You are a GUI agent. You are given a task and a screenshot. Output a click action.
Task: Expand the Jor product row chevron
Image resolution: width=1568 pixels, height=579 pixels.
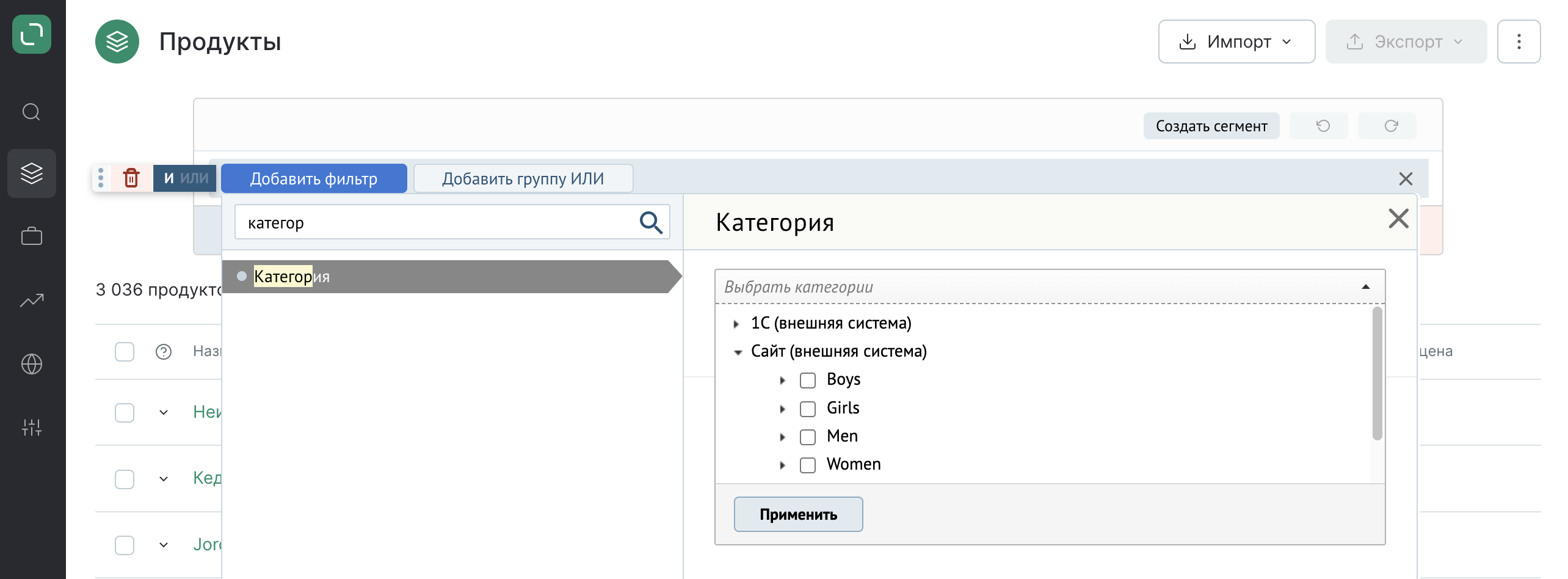click(x=164, y=545)
